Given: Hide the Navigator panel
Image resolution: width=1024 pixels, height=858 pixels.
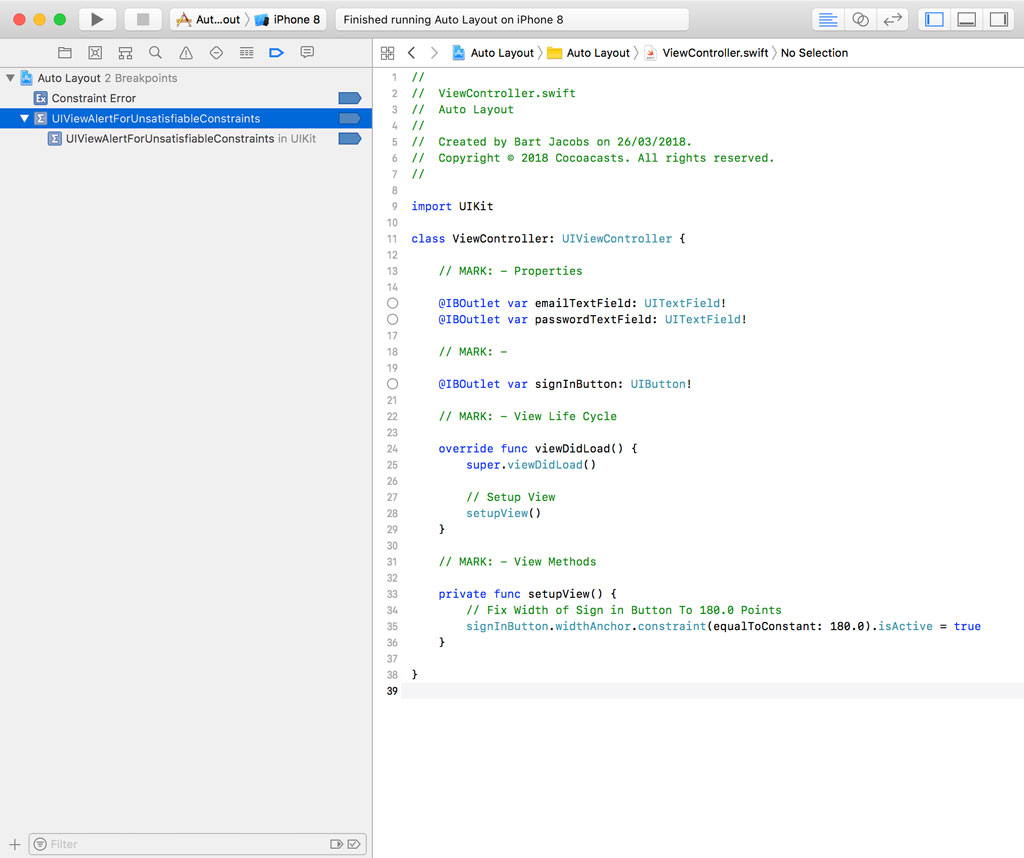Looking at the screenshot, I should tap(934, 18).
